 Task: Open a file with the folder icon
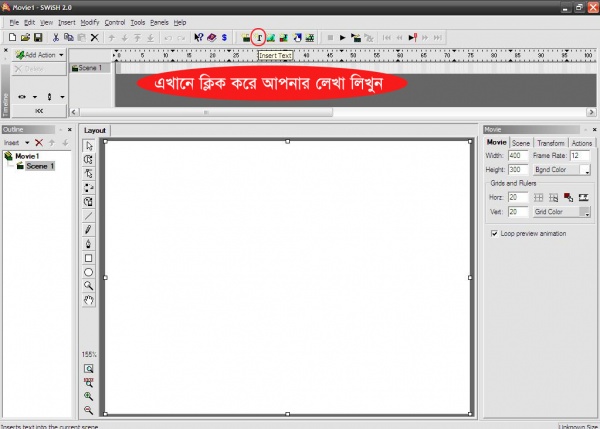pyautogui.click(x=25, y=38)
